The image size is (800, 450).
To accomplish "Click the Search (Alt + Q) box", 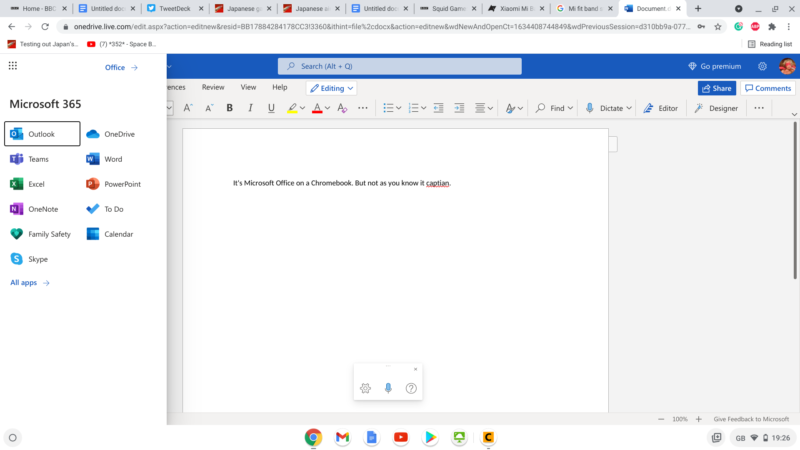I will (x=399, y=66).
